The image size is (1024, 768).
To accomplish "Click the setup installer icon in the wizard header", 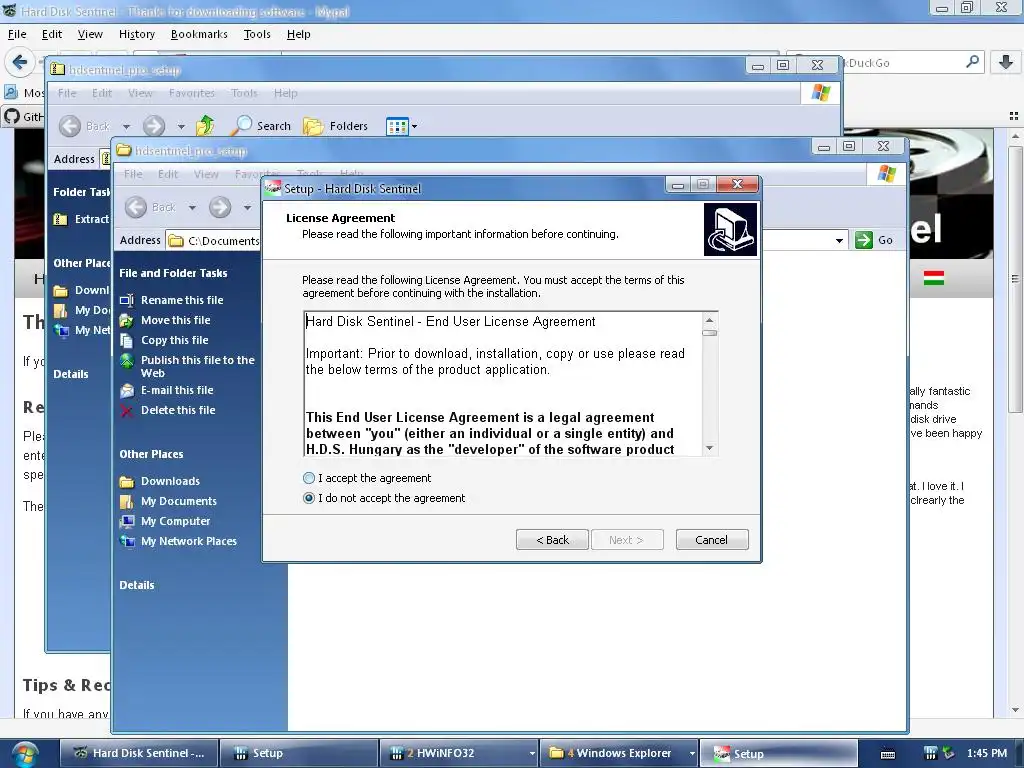I will tap(730, 229).
